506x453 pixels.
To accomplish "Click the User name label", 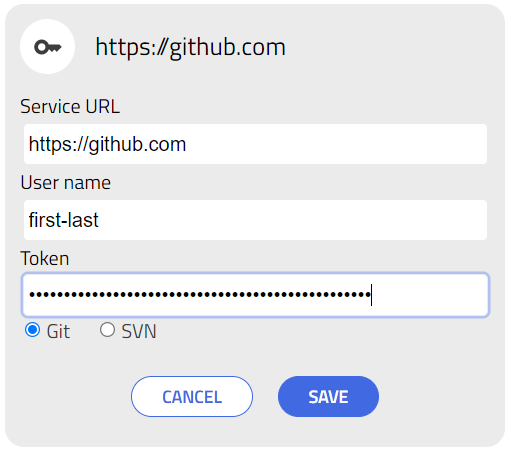I will [x=65, y=183].
